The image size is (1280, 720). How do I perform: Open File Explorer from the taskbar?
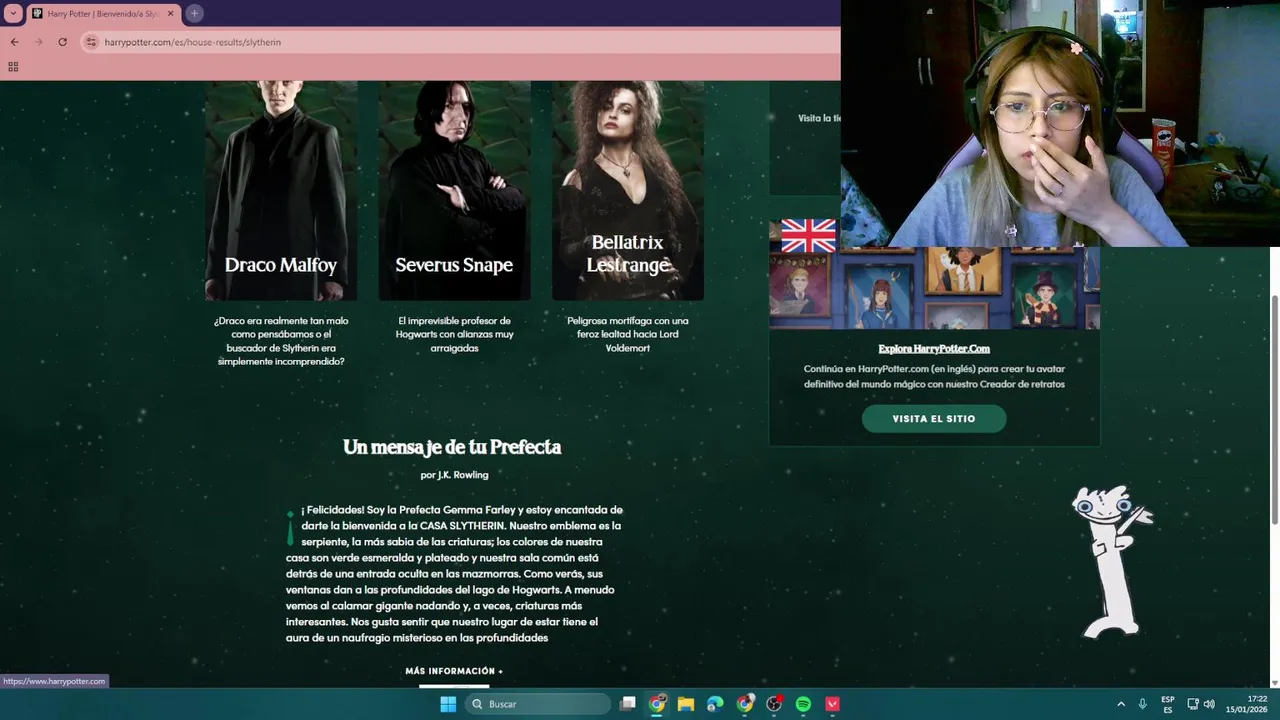686,704
